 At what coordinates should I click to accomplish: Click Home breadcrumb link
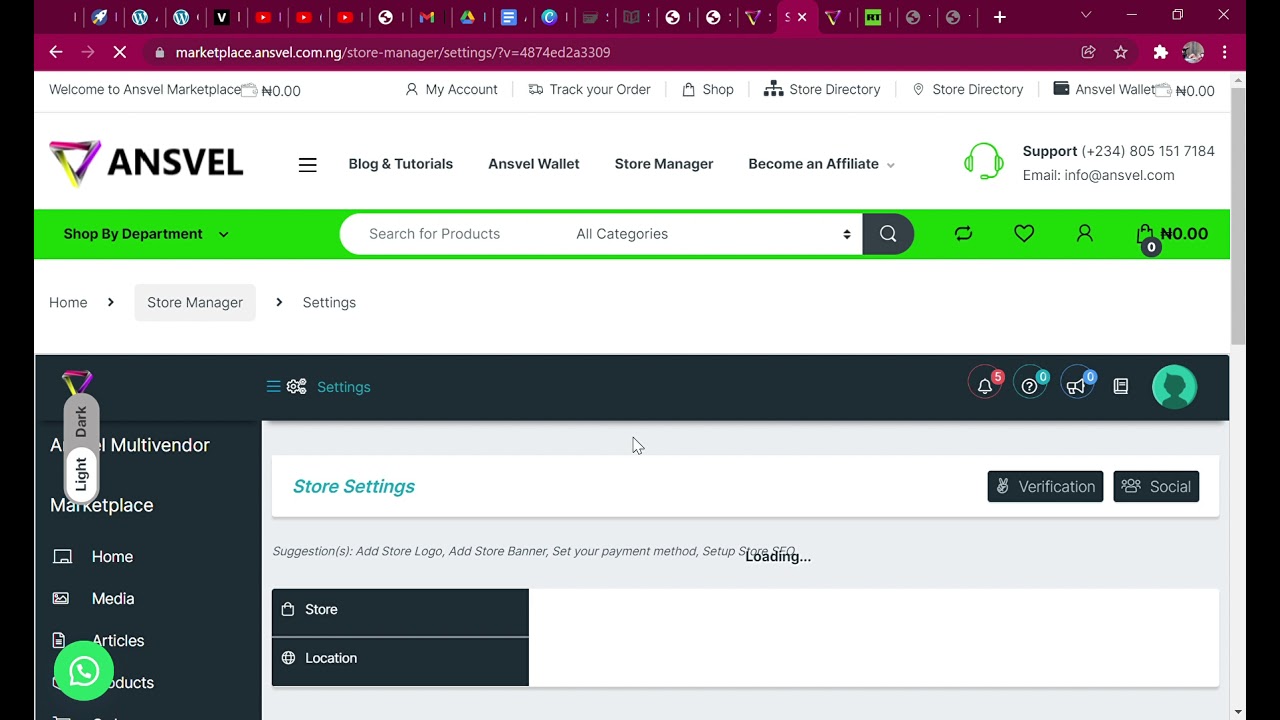pyautogui.click(x=68, y=303)
